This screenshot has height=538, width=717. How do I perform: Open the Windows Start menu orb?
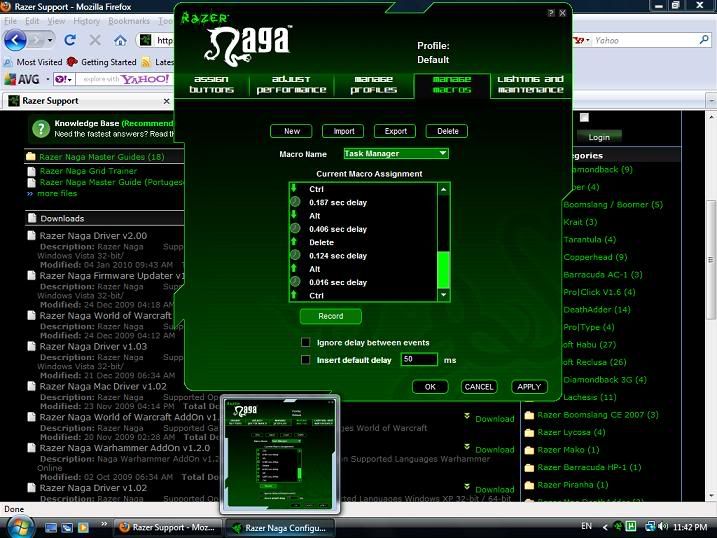[20, 525]
